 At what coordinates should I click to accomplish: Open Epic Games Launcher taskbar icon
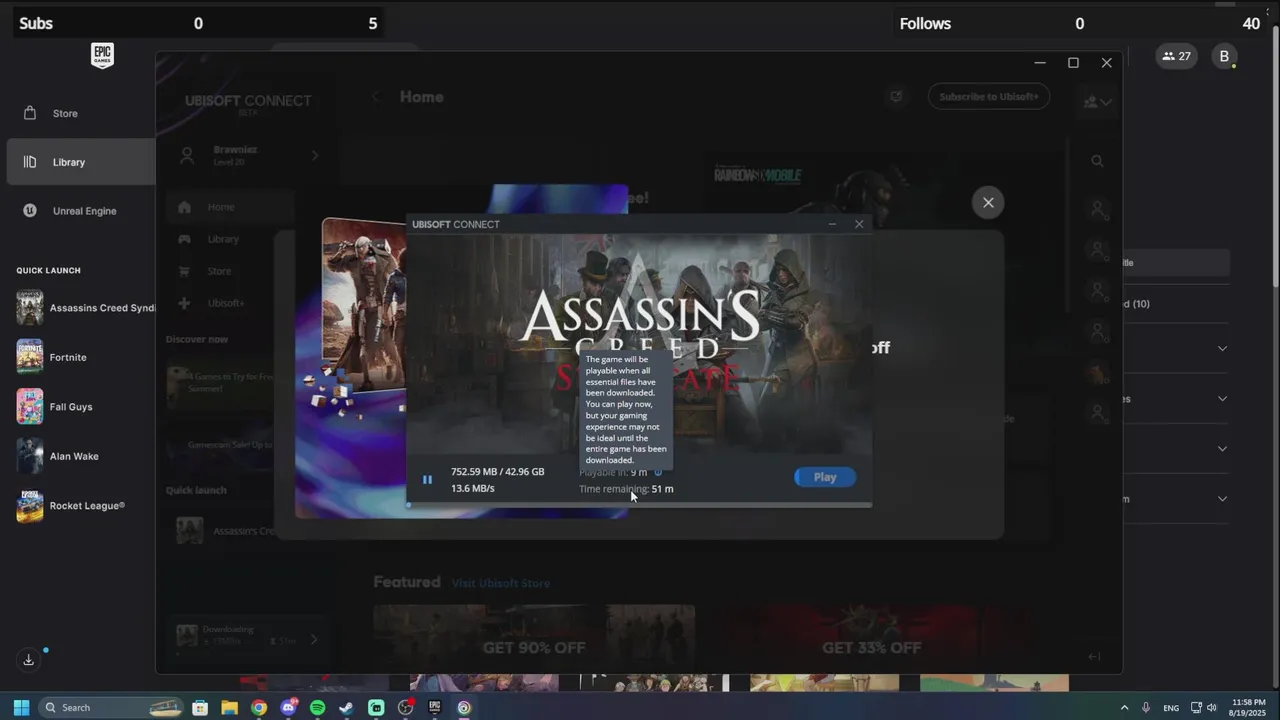point(434,707)
